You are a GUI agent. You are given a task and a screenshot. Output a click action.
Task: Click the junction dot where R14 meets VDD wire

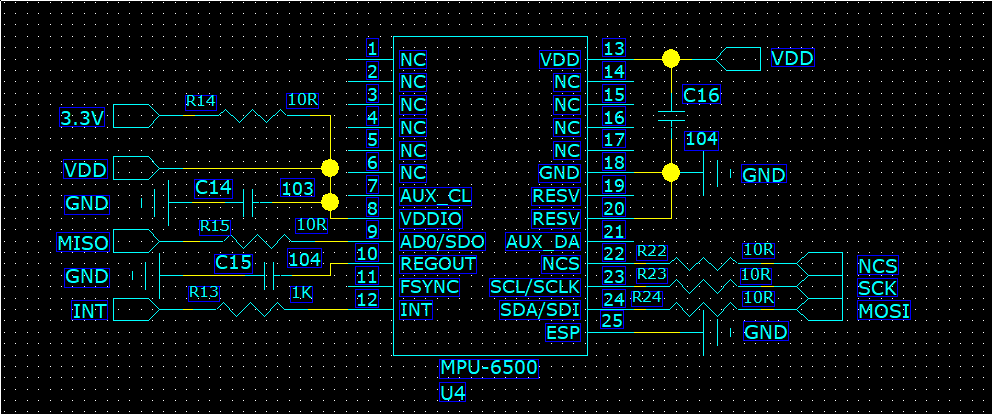click(330, 168)
